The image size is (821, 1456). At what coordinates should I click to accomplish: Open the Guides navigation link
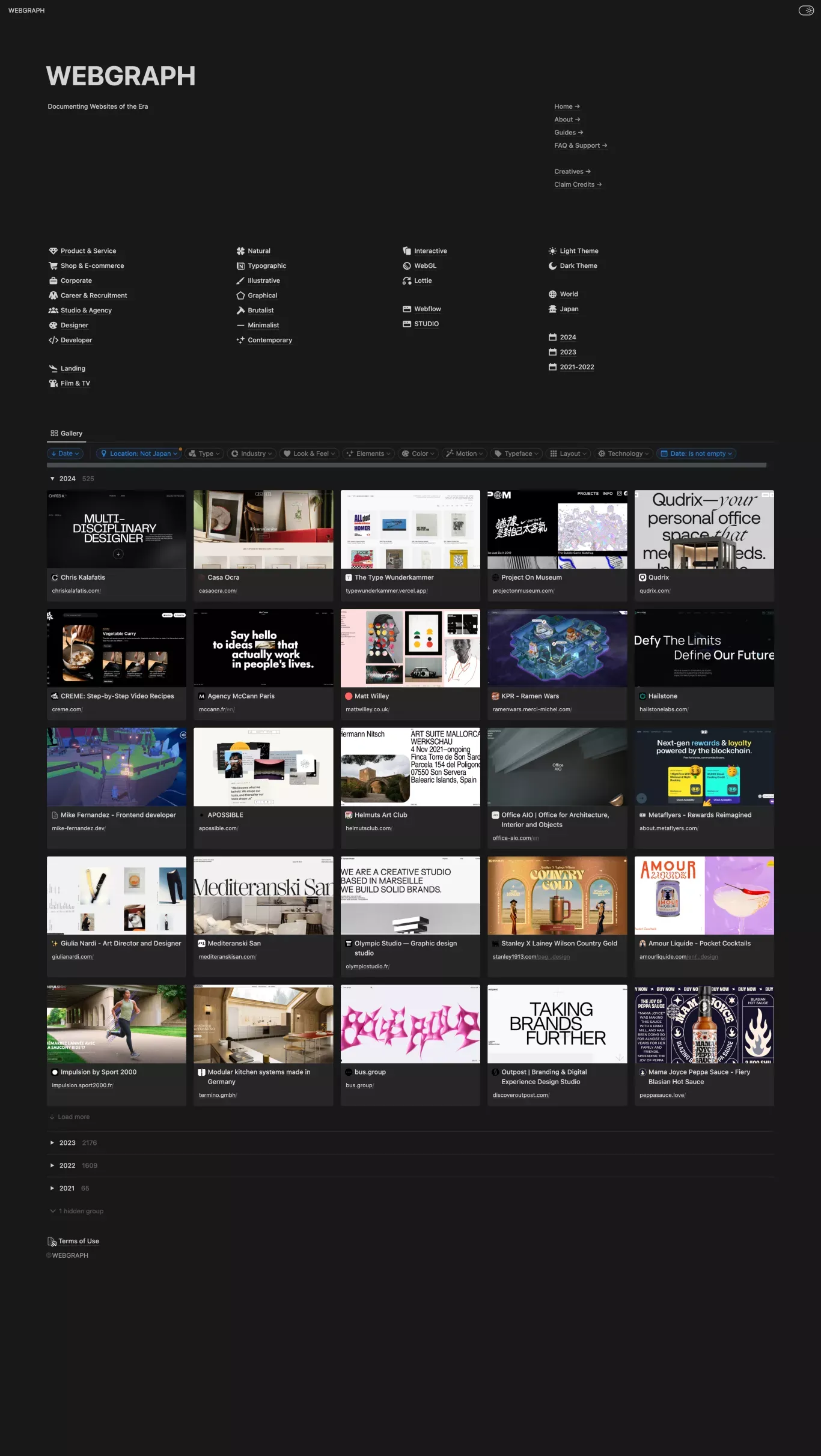[x=569, y=133]
